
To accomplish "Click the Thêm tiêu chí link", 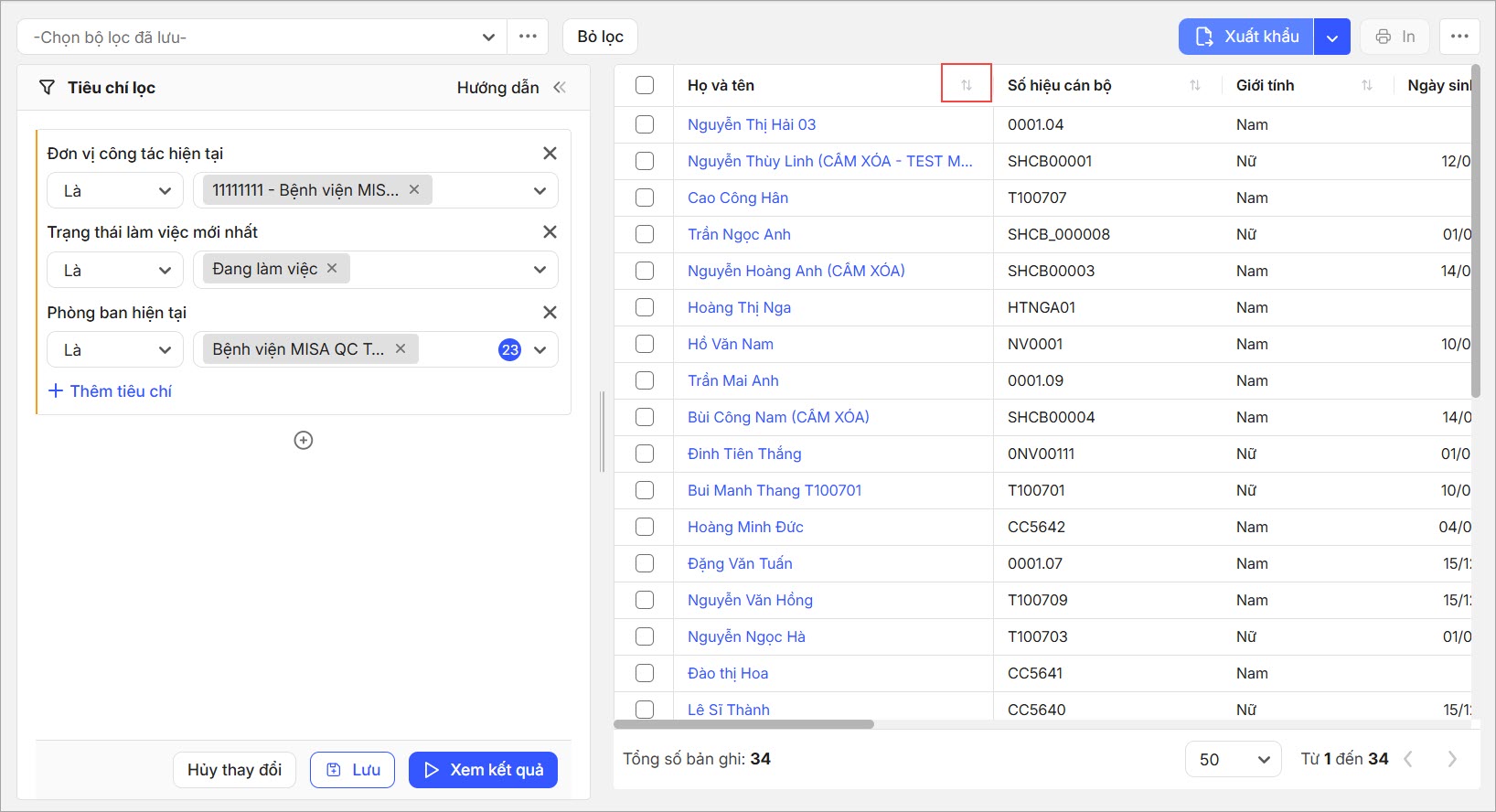I will click(111, 391).
